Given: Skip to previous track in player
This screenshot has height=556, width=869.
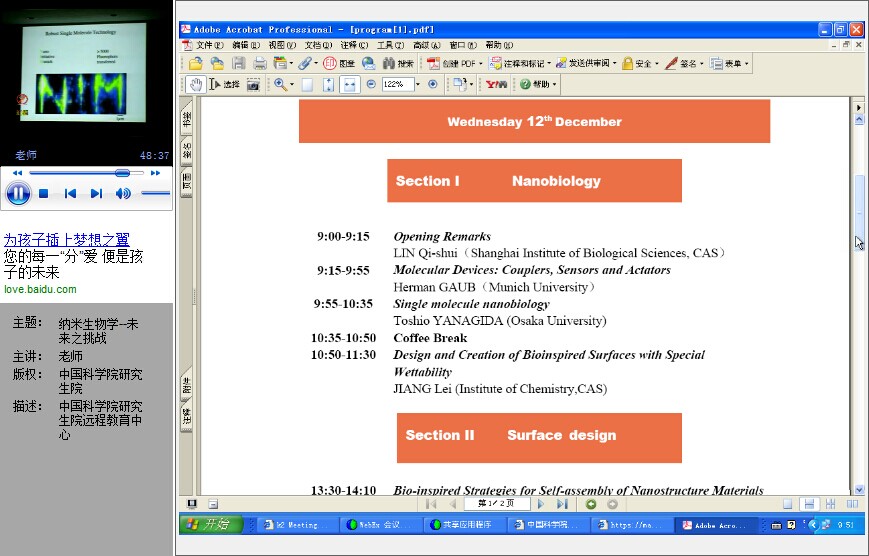Looking at the screenshot, I should tap(70, 193).
